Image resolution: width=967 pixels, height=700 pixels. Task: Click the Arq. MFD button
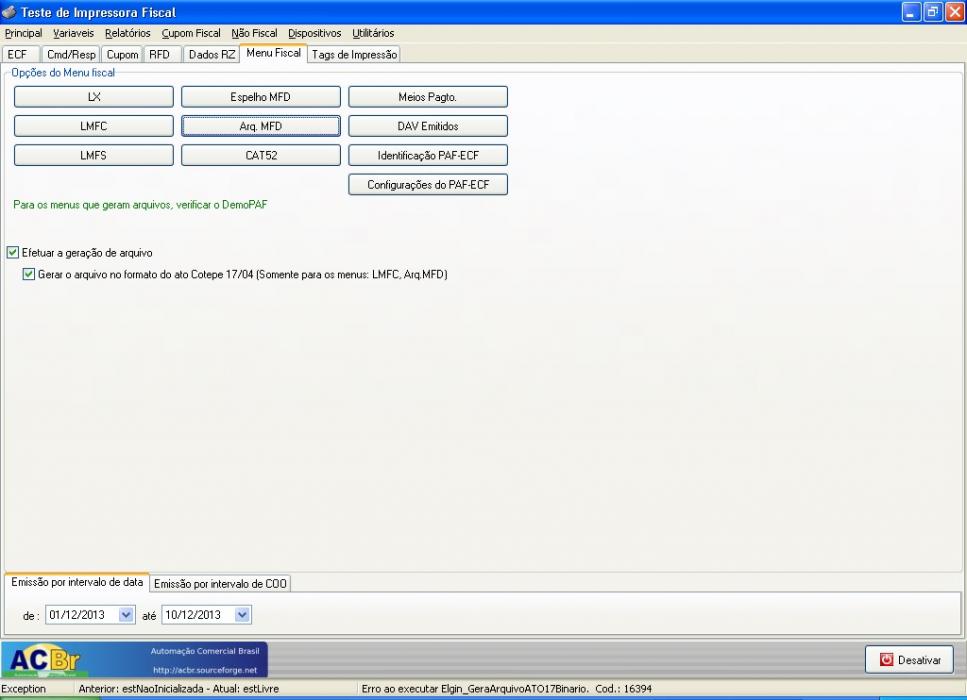pos(261,126)
